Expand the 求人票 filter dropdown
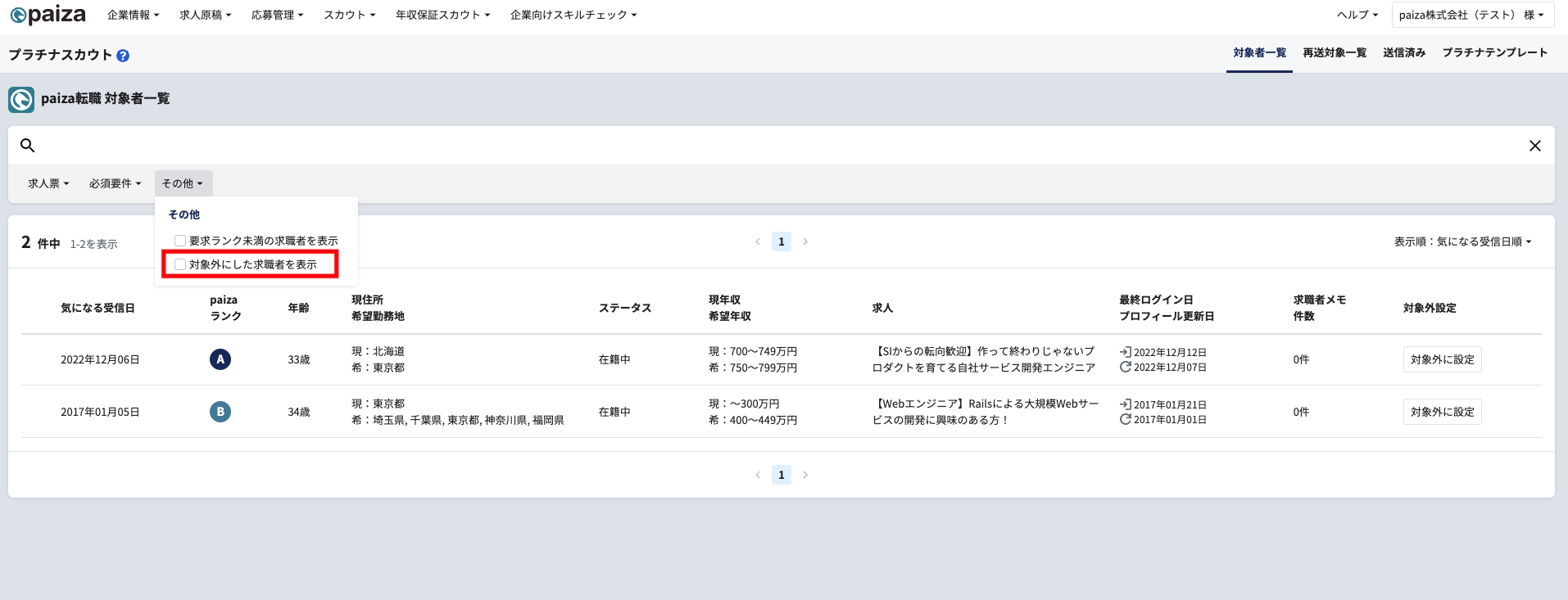Viewport: 1568px width, 600px height. (48, 183)
